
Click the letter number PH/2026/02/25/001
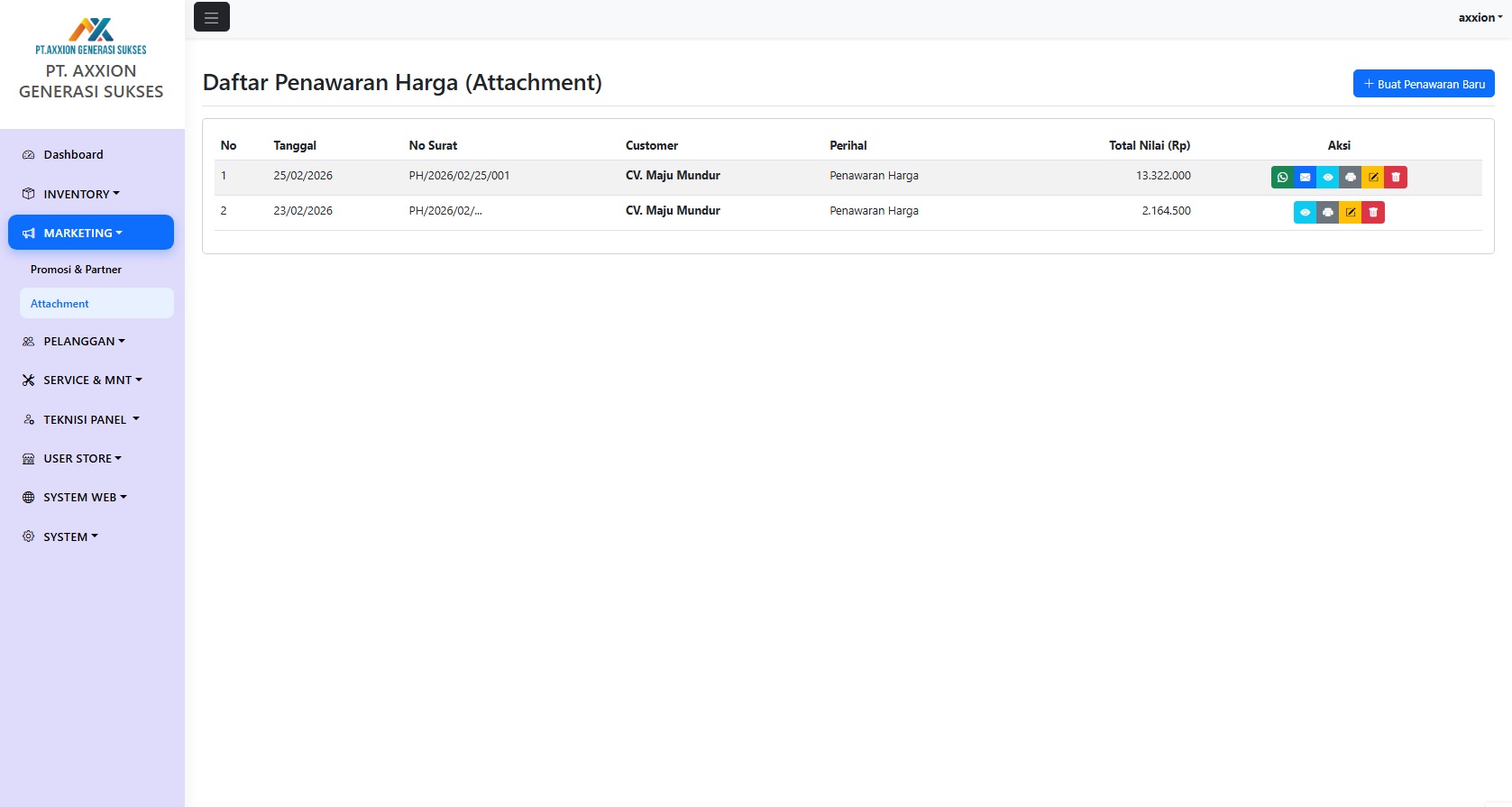pyautogui.click(x=459, y=176)
